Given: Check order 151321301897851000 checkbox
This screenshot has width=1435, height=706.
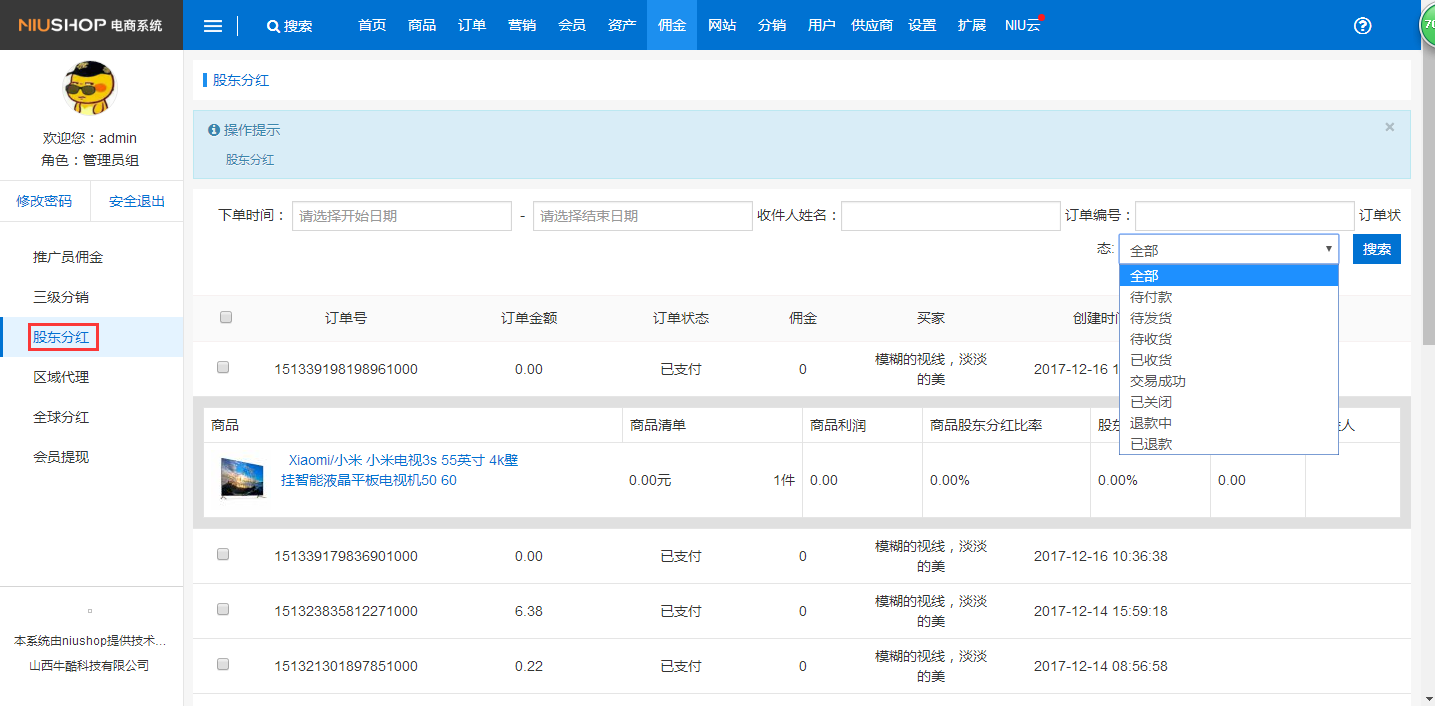Looking at the screenshot, I should click(x=223, y=664).
